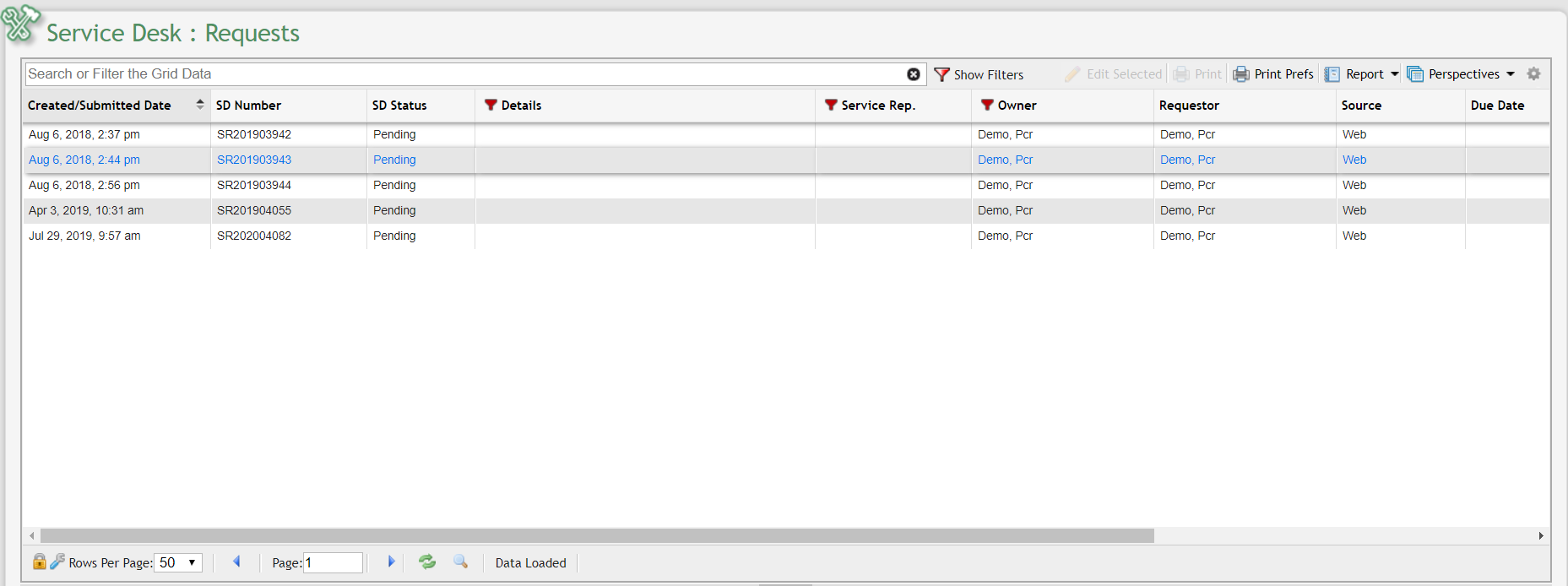
Task: Click the SD Number column header
Action: [248, 106]
